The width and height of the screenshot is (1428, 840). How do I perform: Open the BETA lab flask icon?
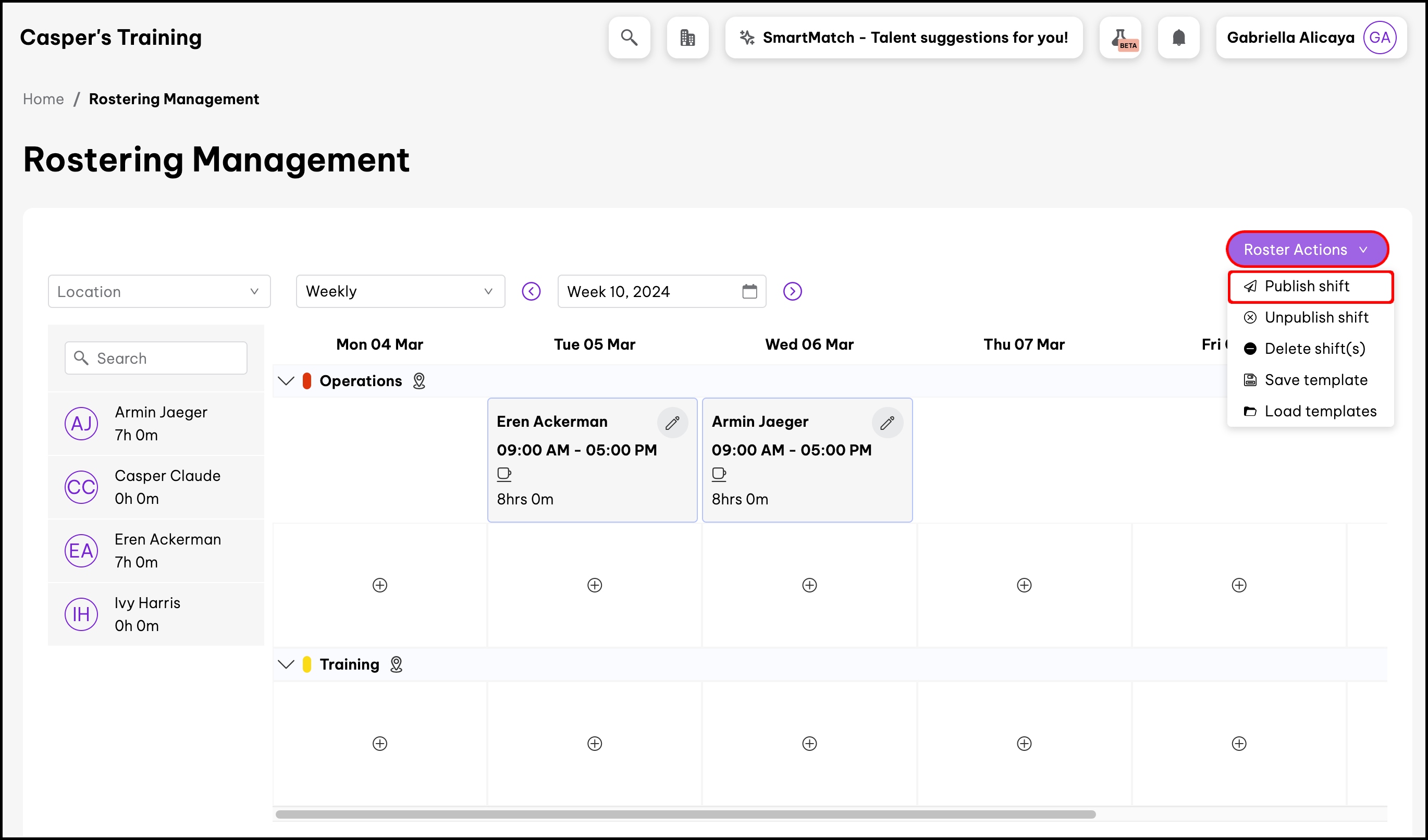1121,38
